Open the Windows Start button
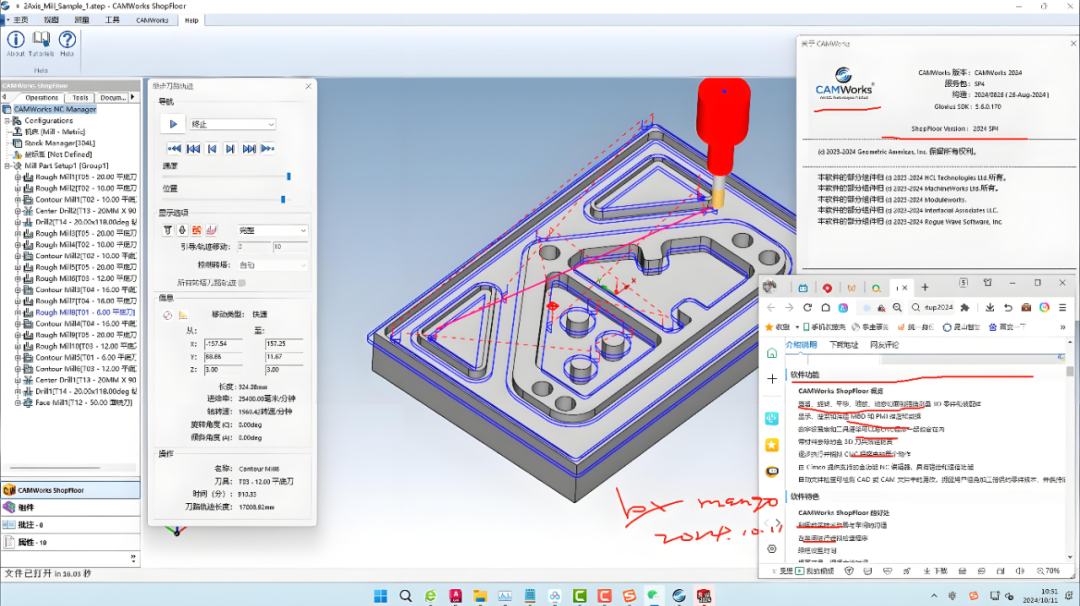This screenshot has width=1080, height=606. 380,596
